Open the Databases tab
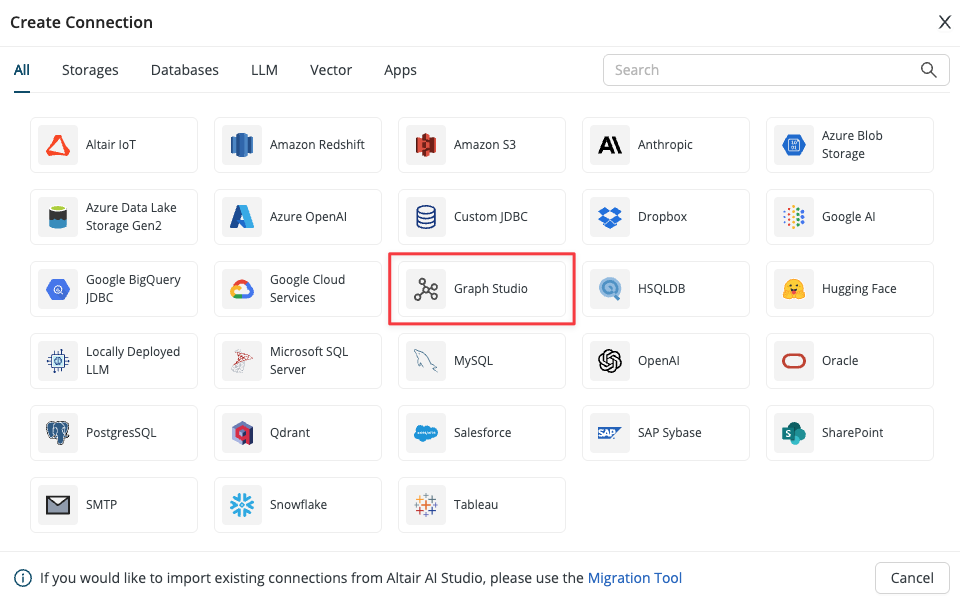 coord(185,70)
